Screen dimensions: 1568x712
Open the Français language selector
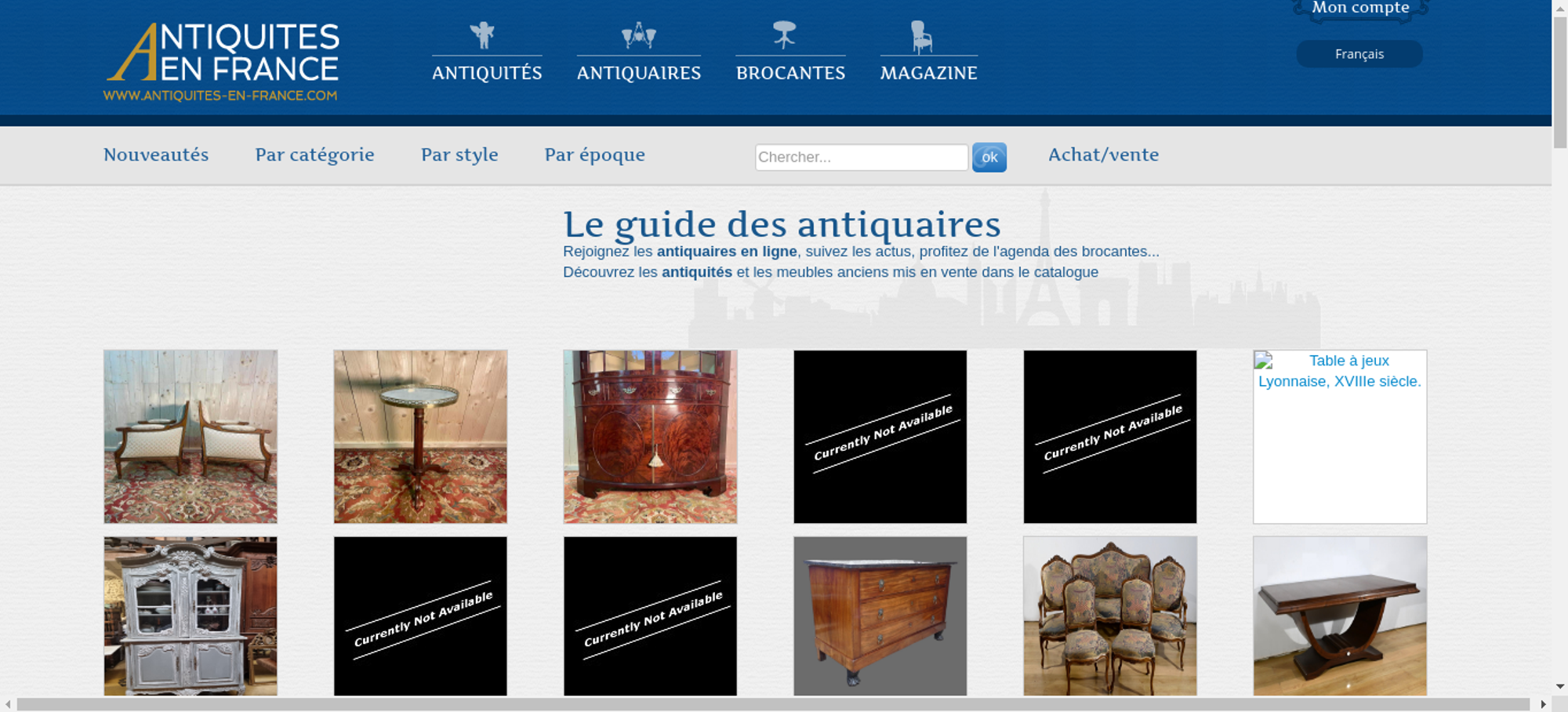(x=1359, y=54)
